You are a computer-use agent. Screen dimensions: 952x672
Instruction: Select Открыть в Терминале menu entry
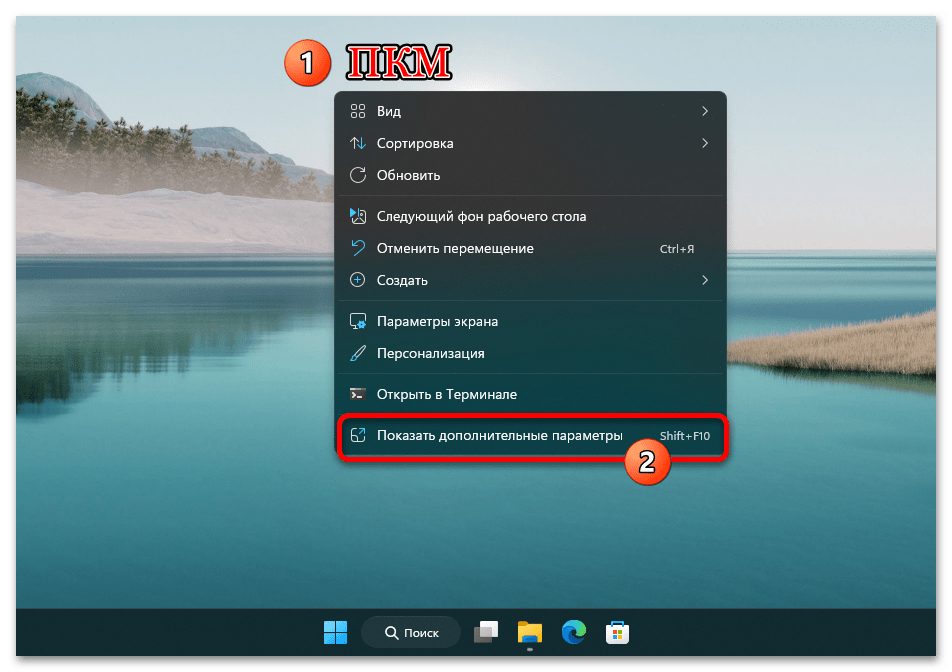click(446, 394)
